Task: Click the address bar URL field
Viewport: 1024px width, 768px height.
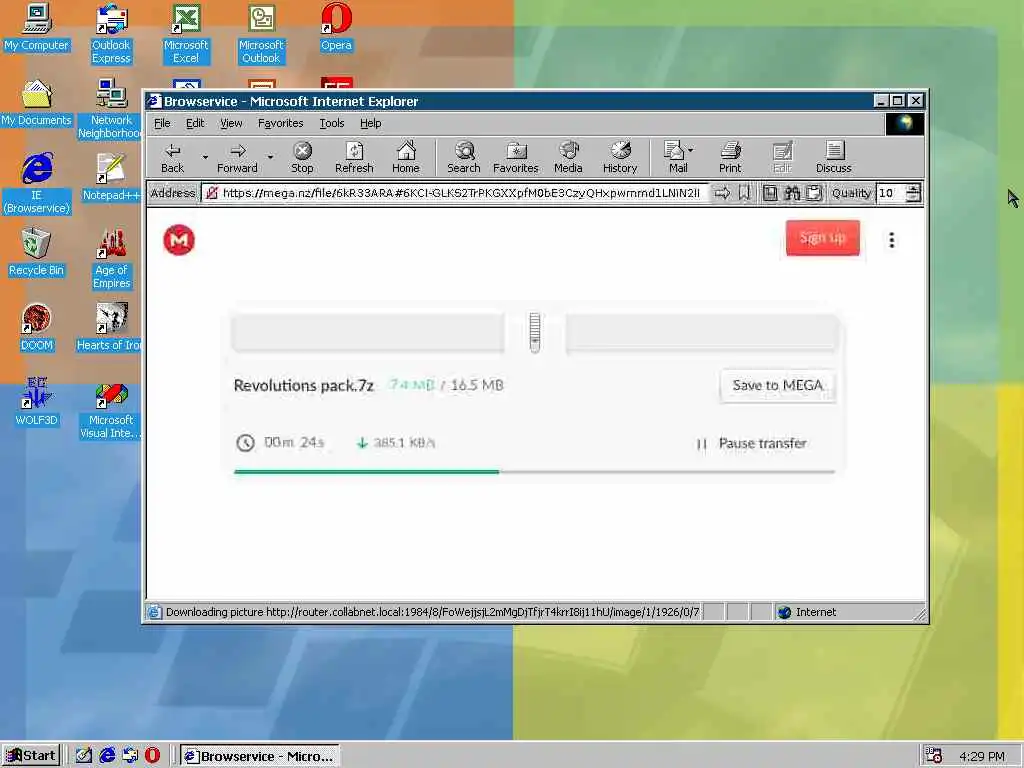Action: point(455,193)
